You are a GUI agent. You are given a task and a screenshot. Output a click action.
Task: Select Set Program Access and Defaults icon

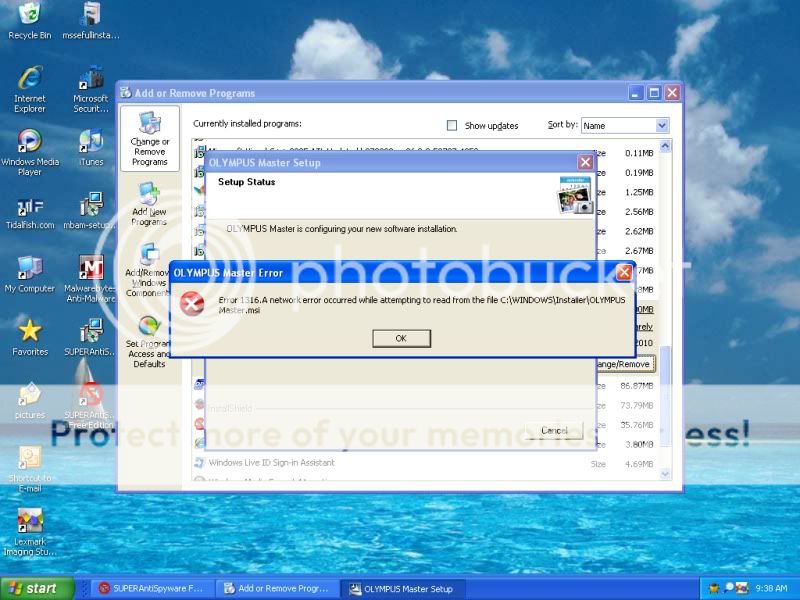click(148, 342)
